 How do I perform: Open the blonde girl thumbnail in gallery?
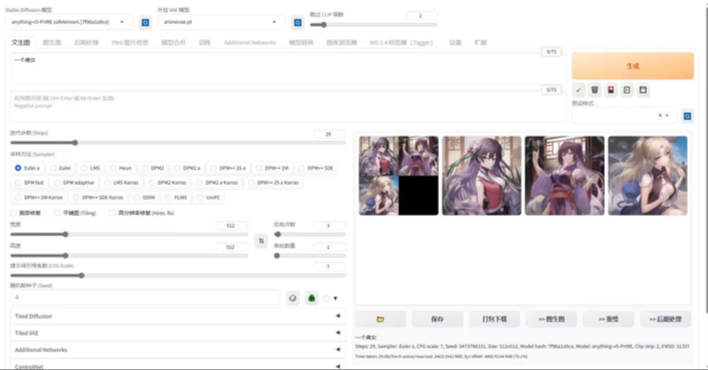[x=647, y=176]
